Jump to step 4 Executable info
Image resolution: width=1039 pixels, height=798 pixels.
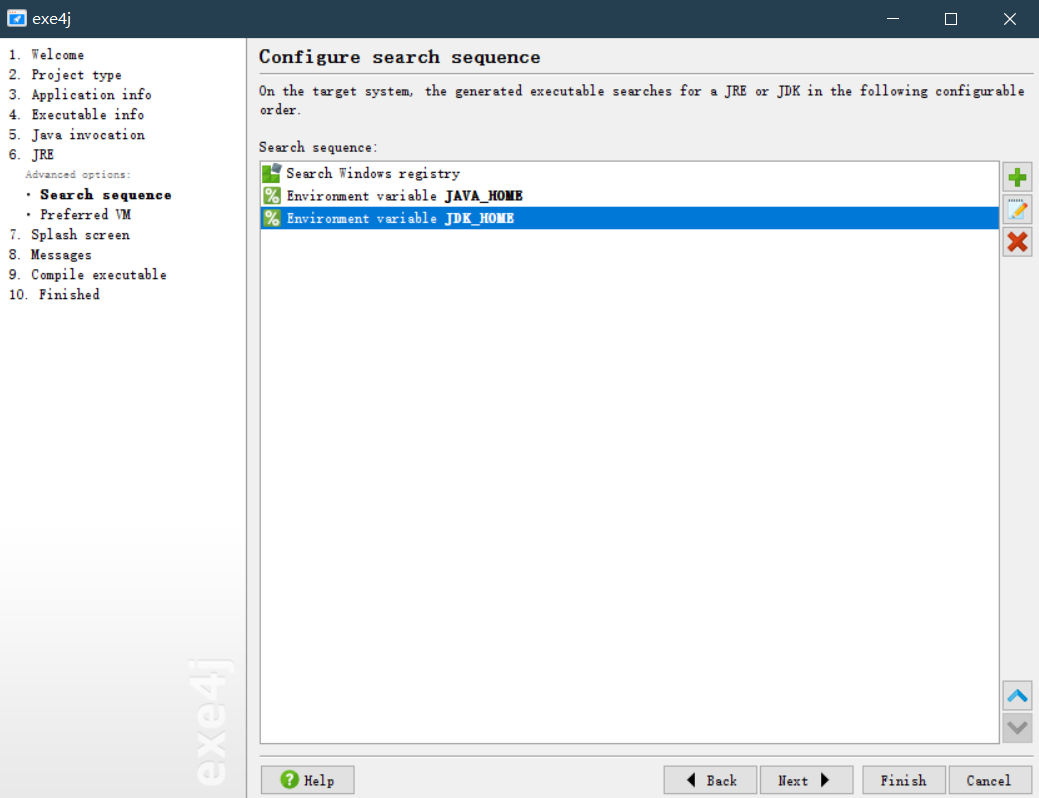click(76, 114)
